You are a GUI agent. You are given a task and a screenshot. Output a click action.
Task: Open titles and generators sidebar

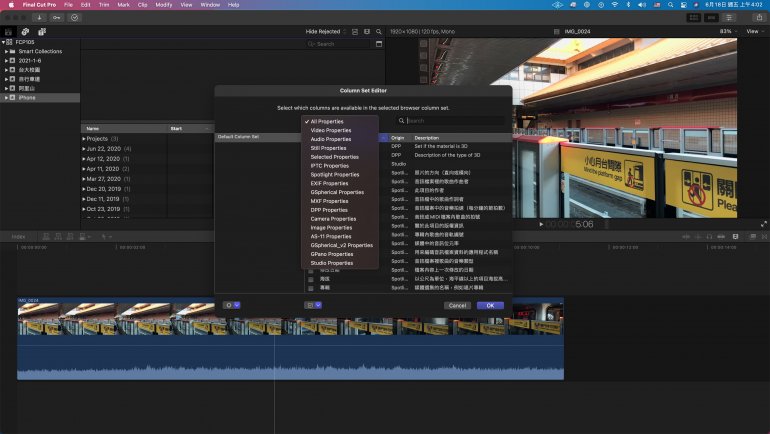coord(40,31)
